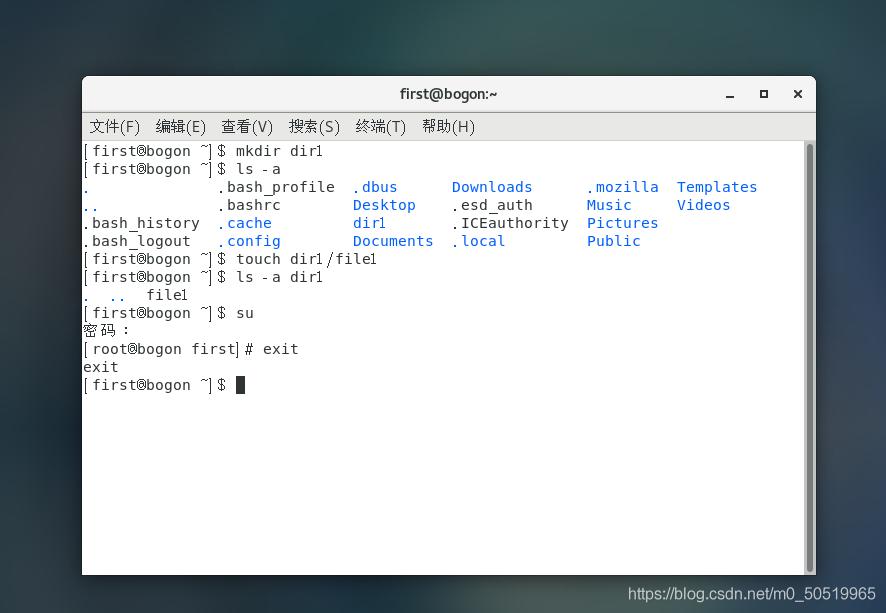Click the .bashrc filename
The image size is (886, 613).
[251, 205]
